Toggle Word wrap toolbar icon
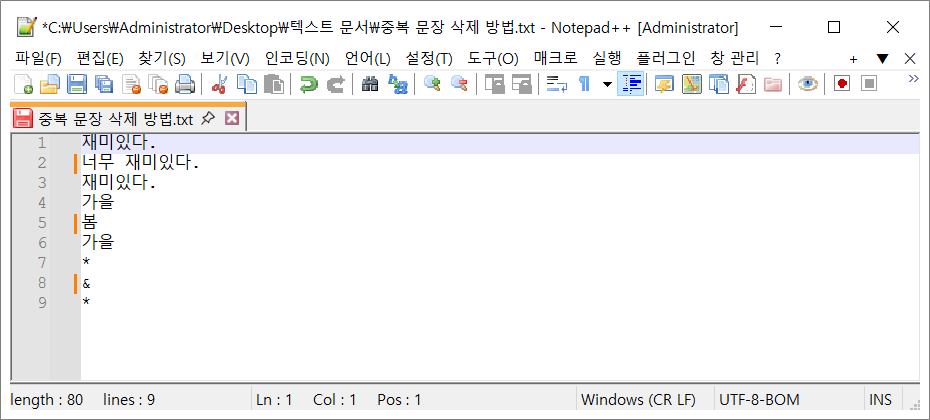 coord(556,84)
